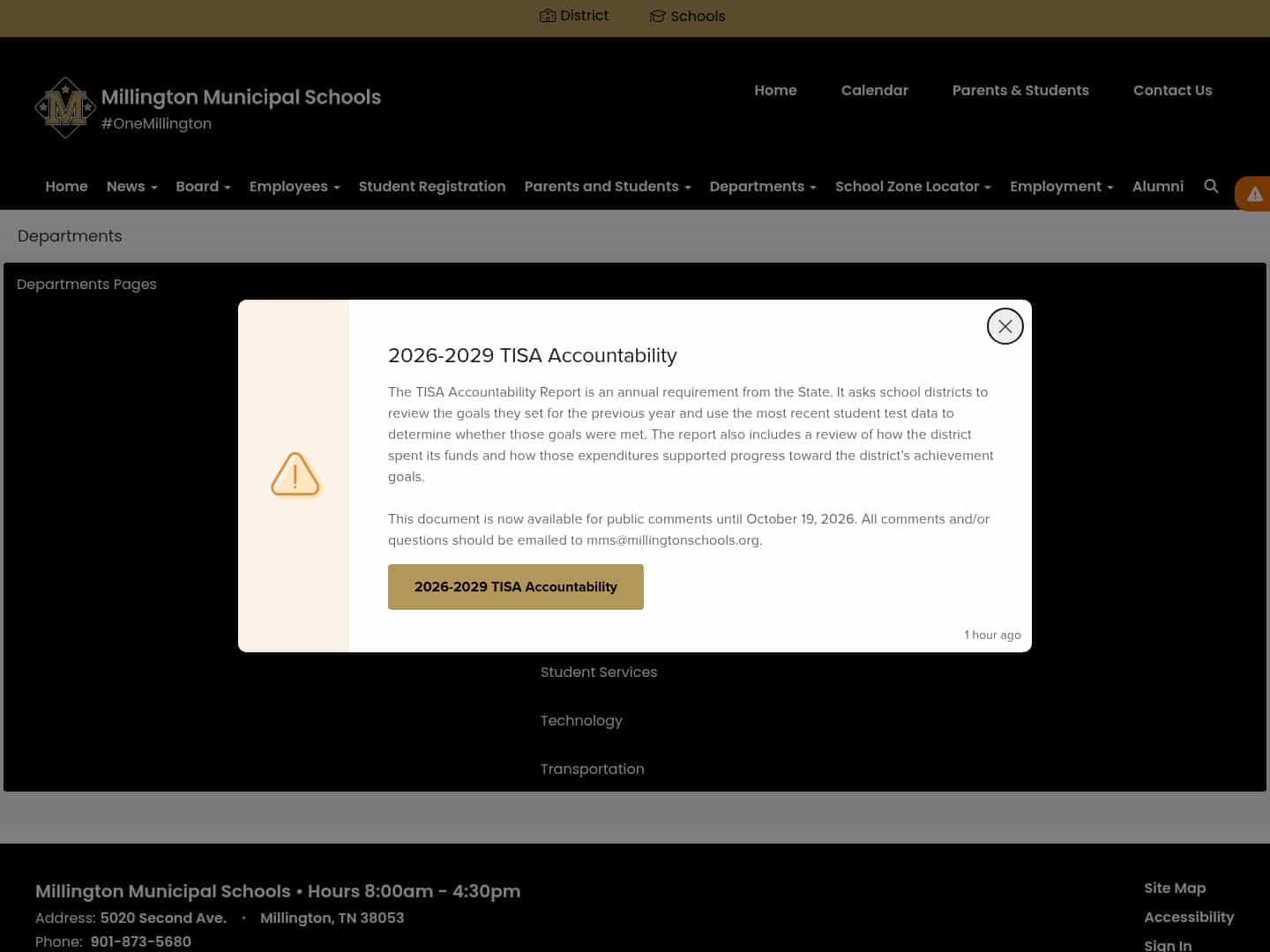Click the popup title 2026-2029 TISA Accountability
Viewport: 1270px width, 952px height.
coord(533,355)
